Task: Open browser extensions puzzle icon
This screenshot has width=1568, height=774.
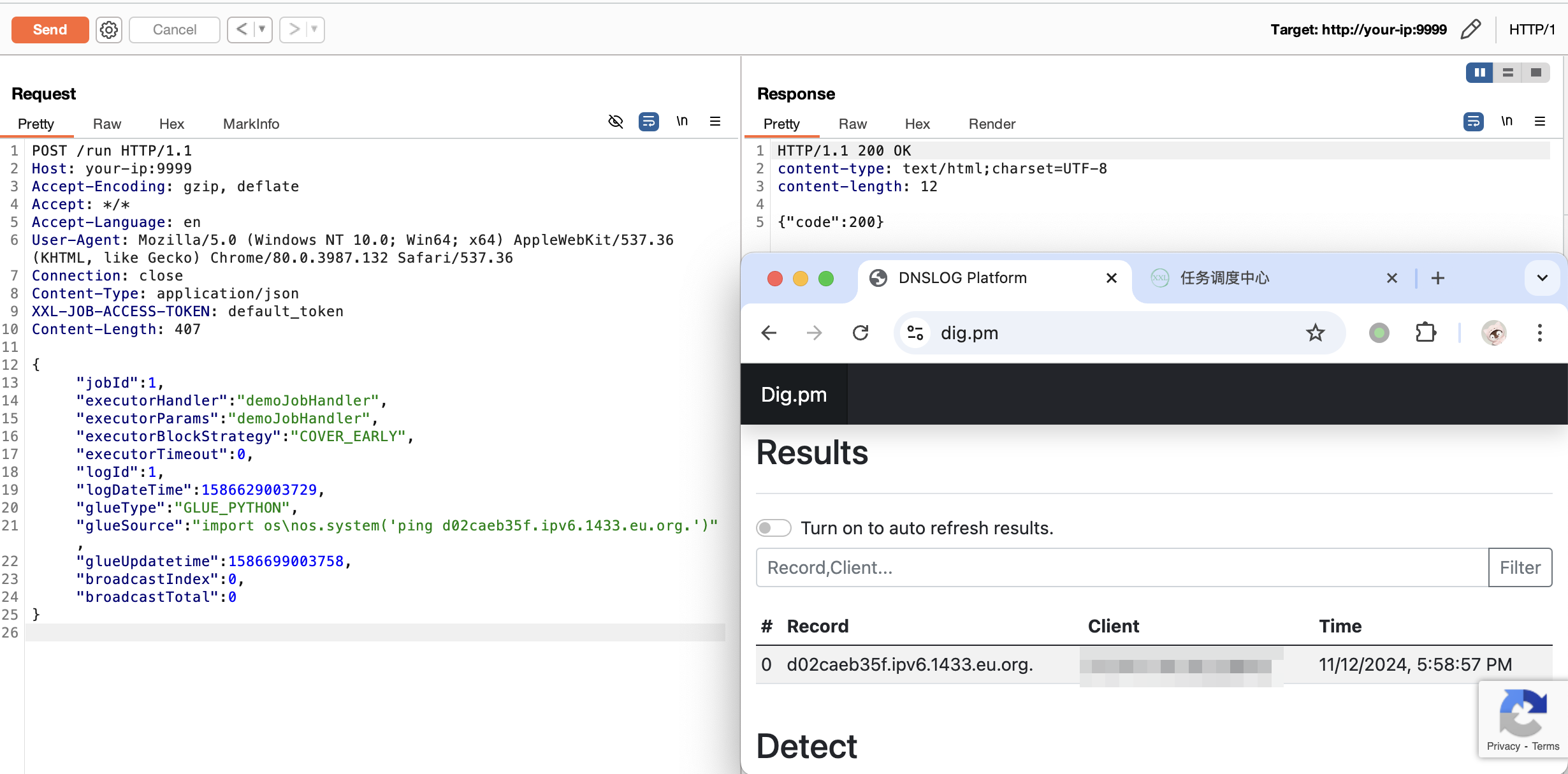Action: pyautogui.click(x=1425, y=332)
